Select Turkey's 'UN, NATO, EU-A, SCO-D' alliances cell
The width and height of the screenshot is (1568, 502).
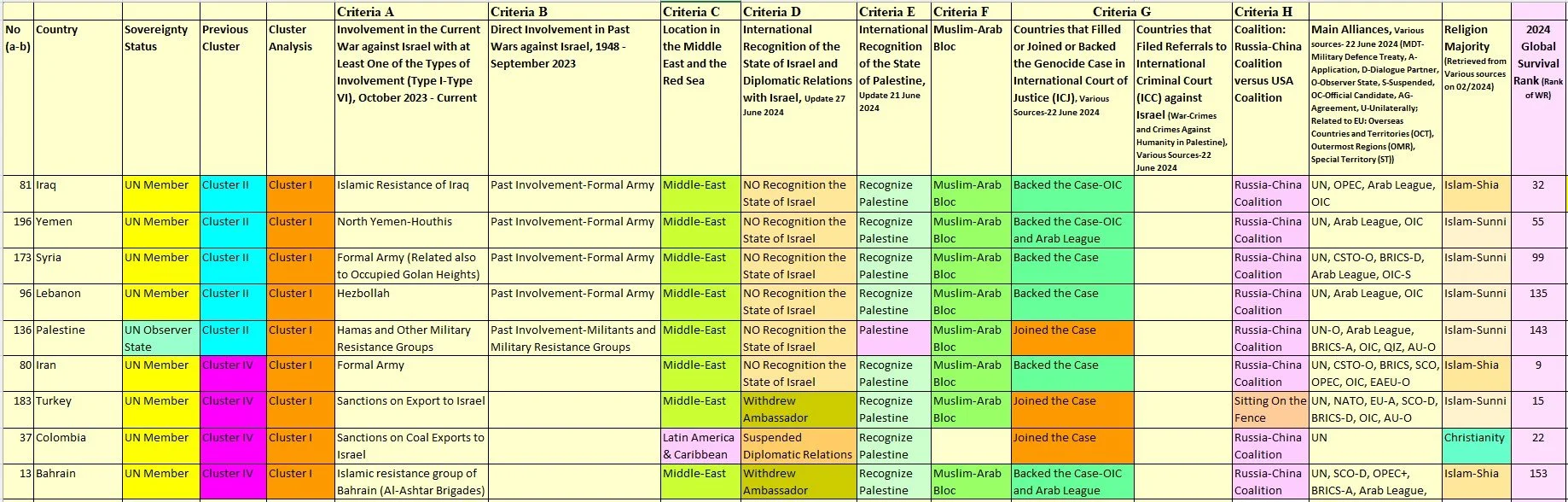1375,410
